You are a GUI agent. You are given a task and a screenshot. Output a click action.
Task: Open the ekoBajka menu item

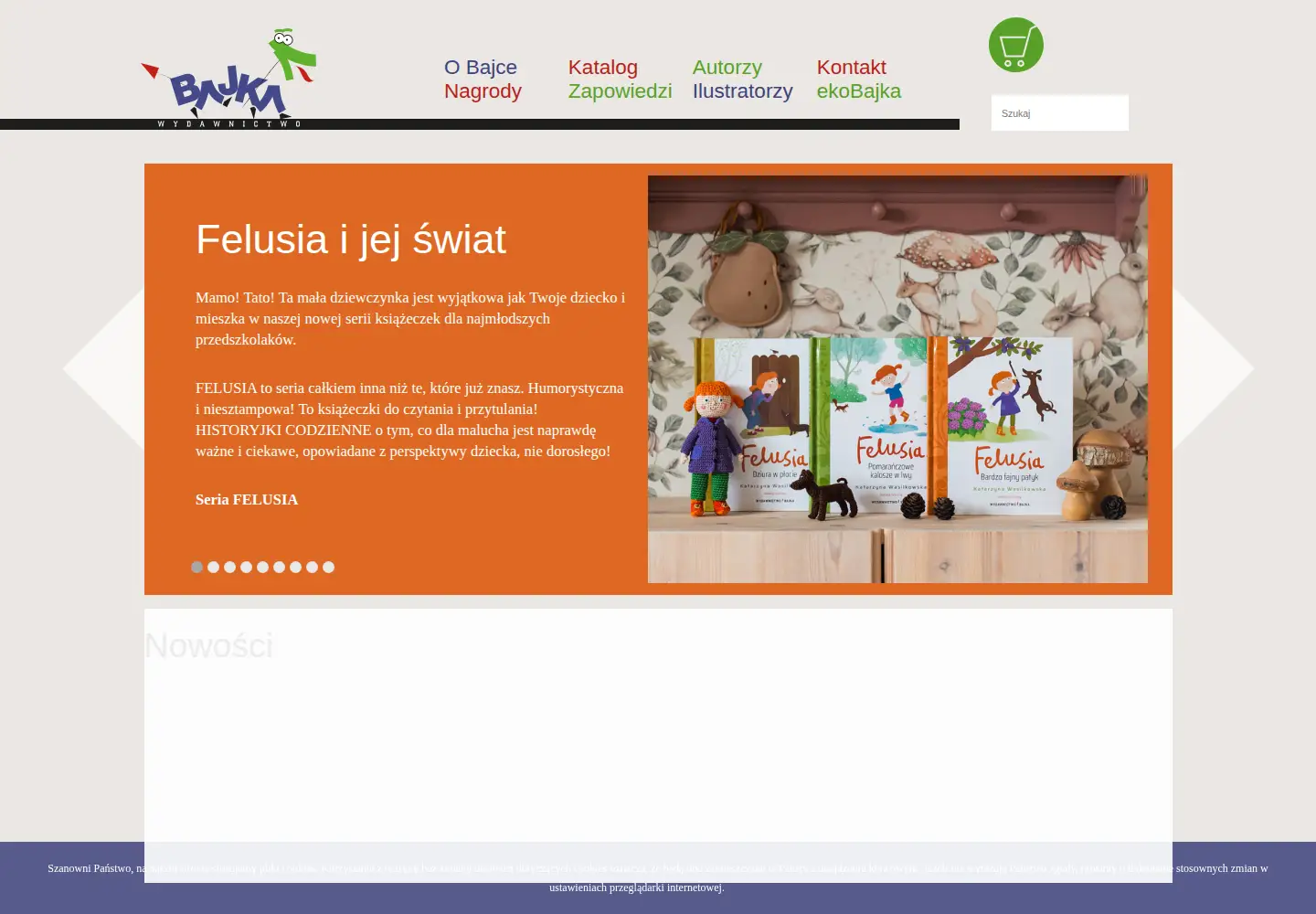click(x=858, y=90)
